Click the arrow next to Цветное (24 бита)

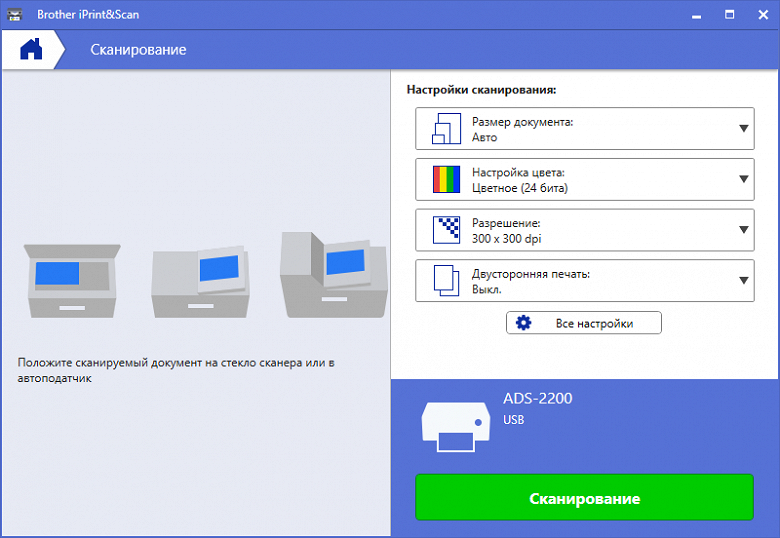click(744, 179)
